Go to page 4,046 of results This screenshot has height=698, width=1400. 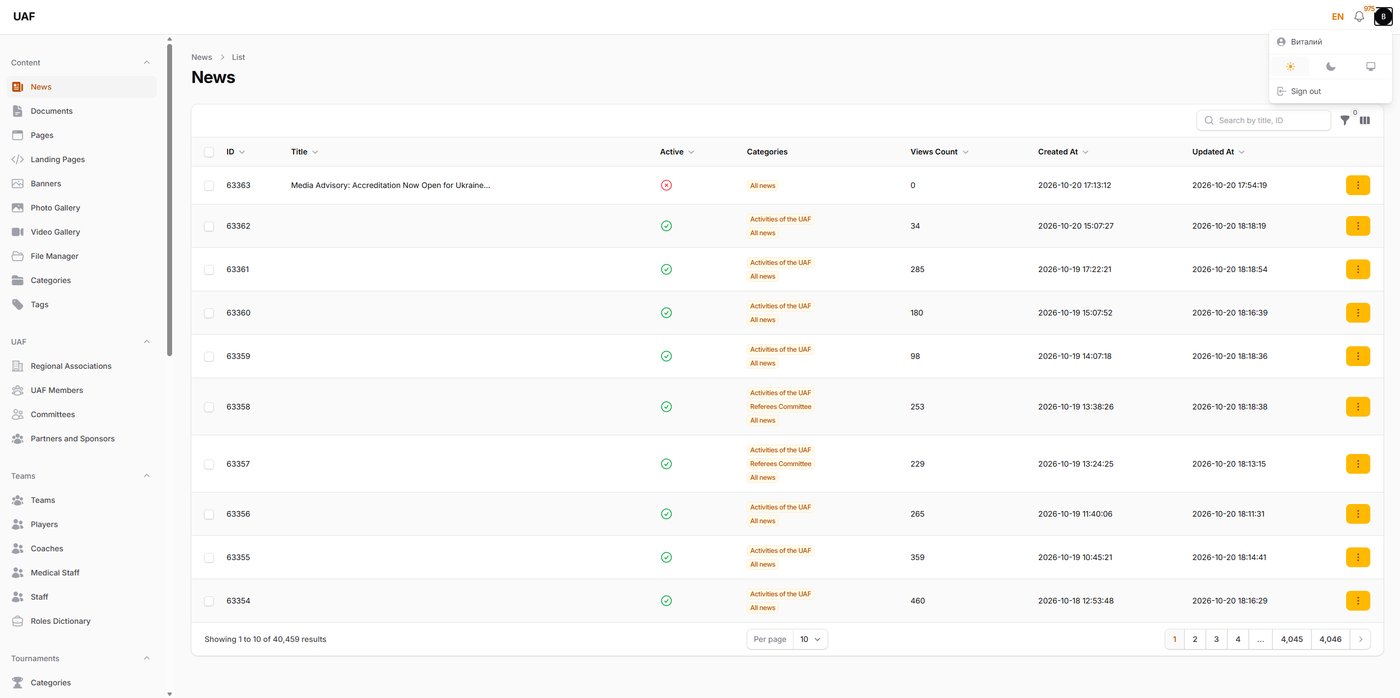click(x=1330, y=639)
